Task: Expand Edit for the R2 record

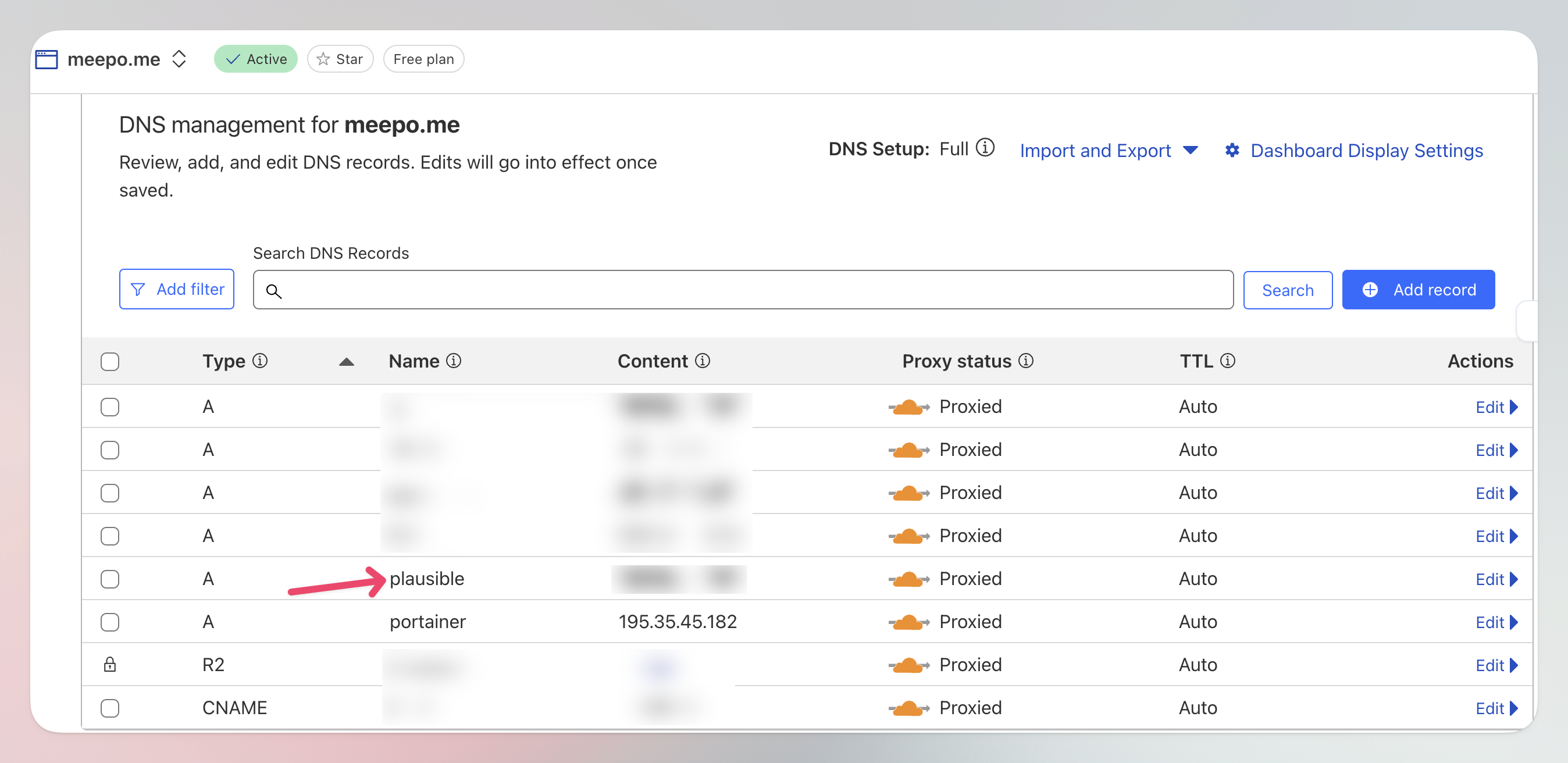Action: 1497,666
